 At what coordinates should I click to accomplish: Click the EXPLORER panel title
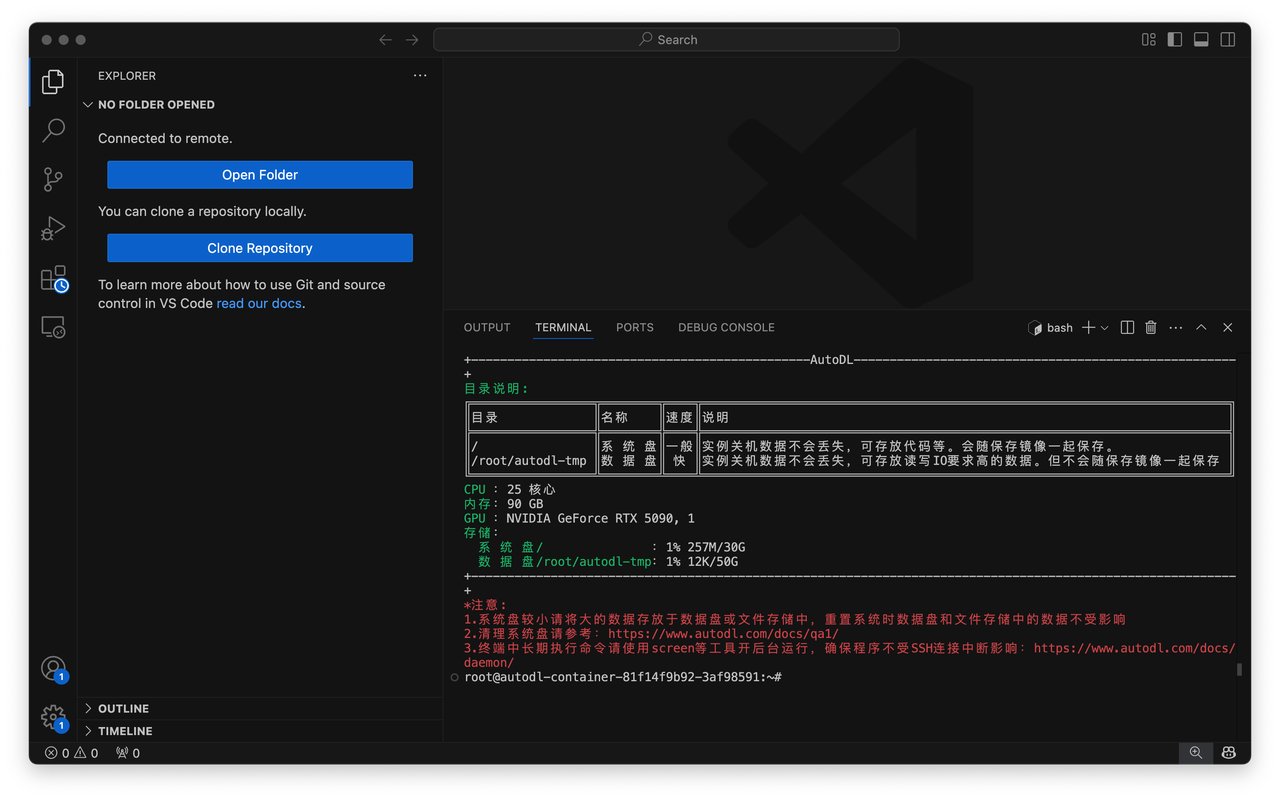coord(127,76)
